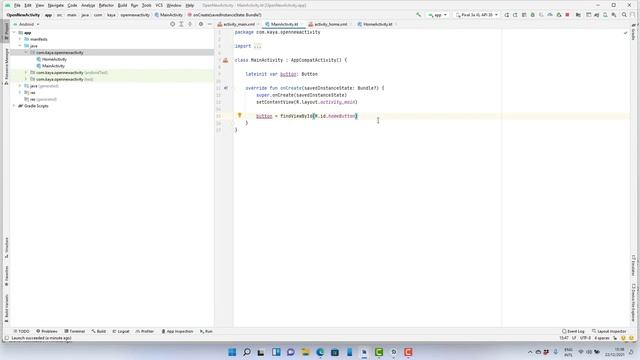640x360 pixels.
Task: Open Android Studio from the Windows taskbar
Action: (x=364, y=352)
